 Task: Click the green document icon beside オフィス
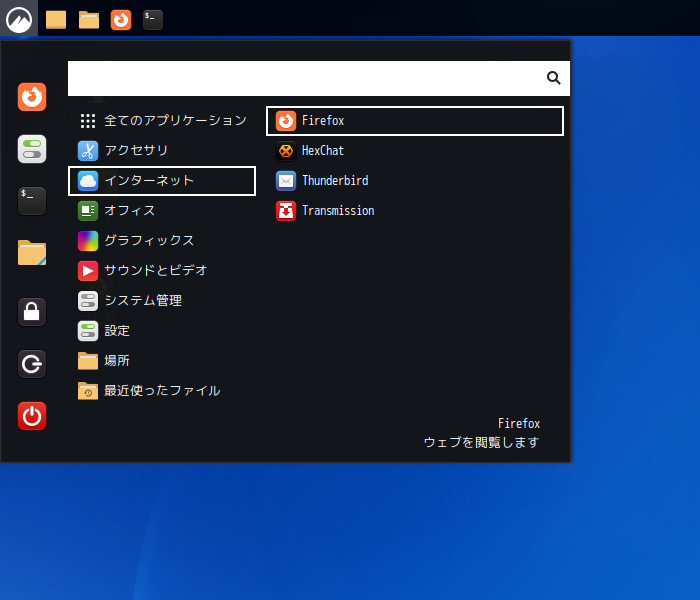(88, 211)
